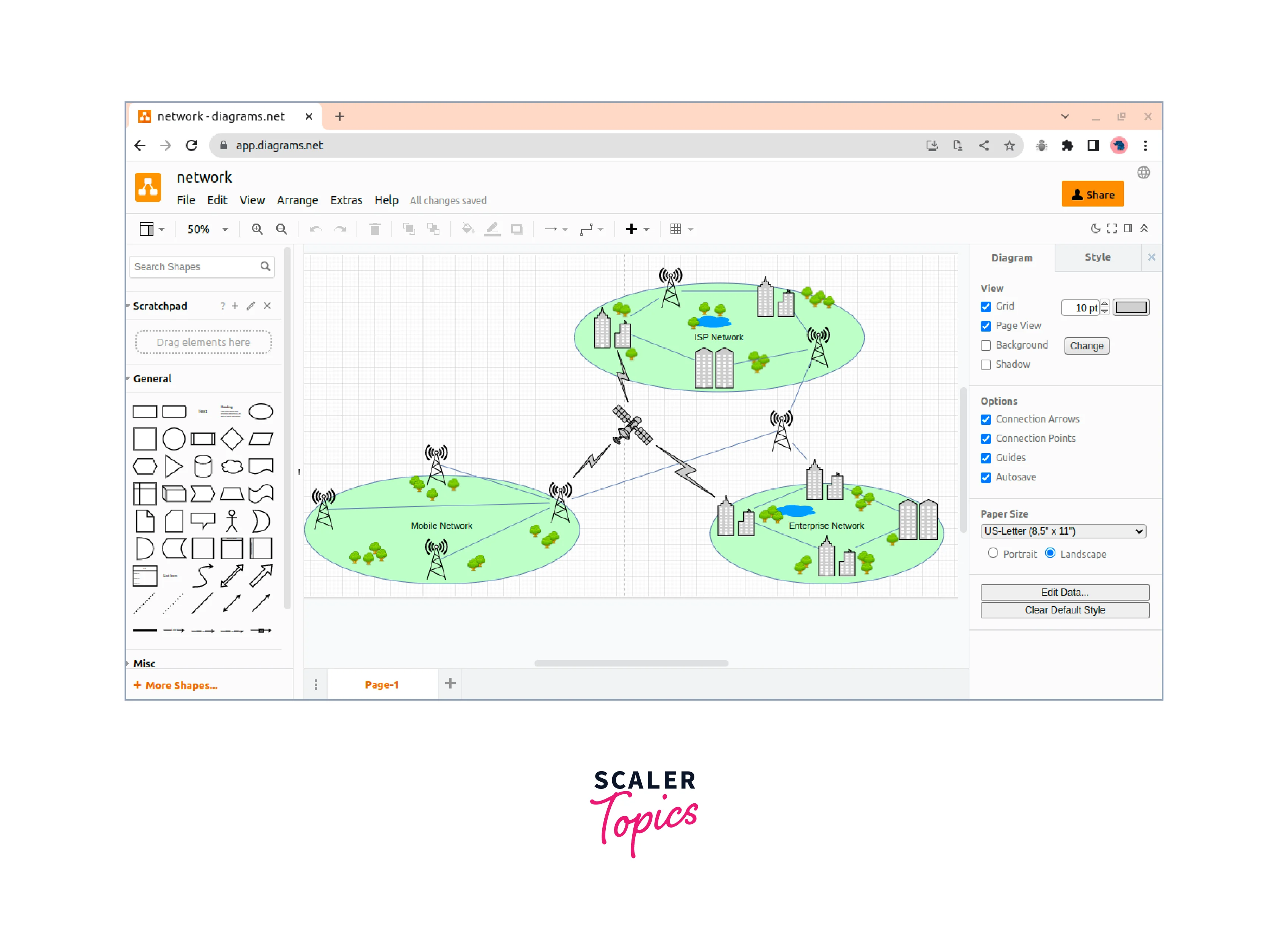This screenshot has height=931, width=1288.
Task: Open the US-Letter paper size dropdown
Action: tap(1063, 532)
